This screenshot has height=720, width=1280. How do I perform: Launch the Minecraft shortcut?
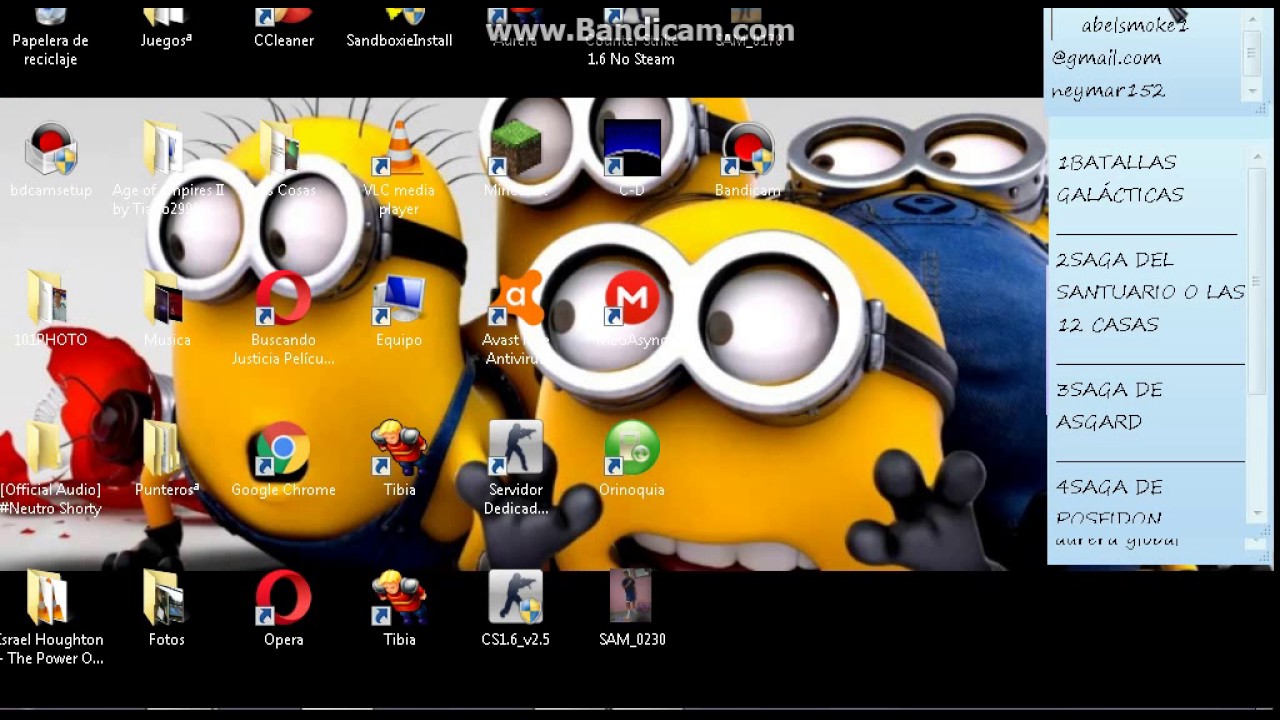tap(516, 160)
